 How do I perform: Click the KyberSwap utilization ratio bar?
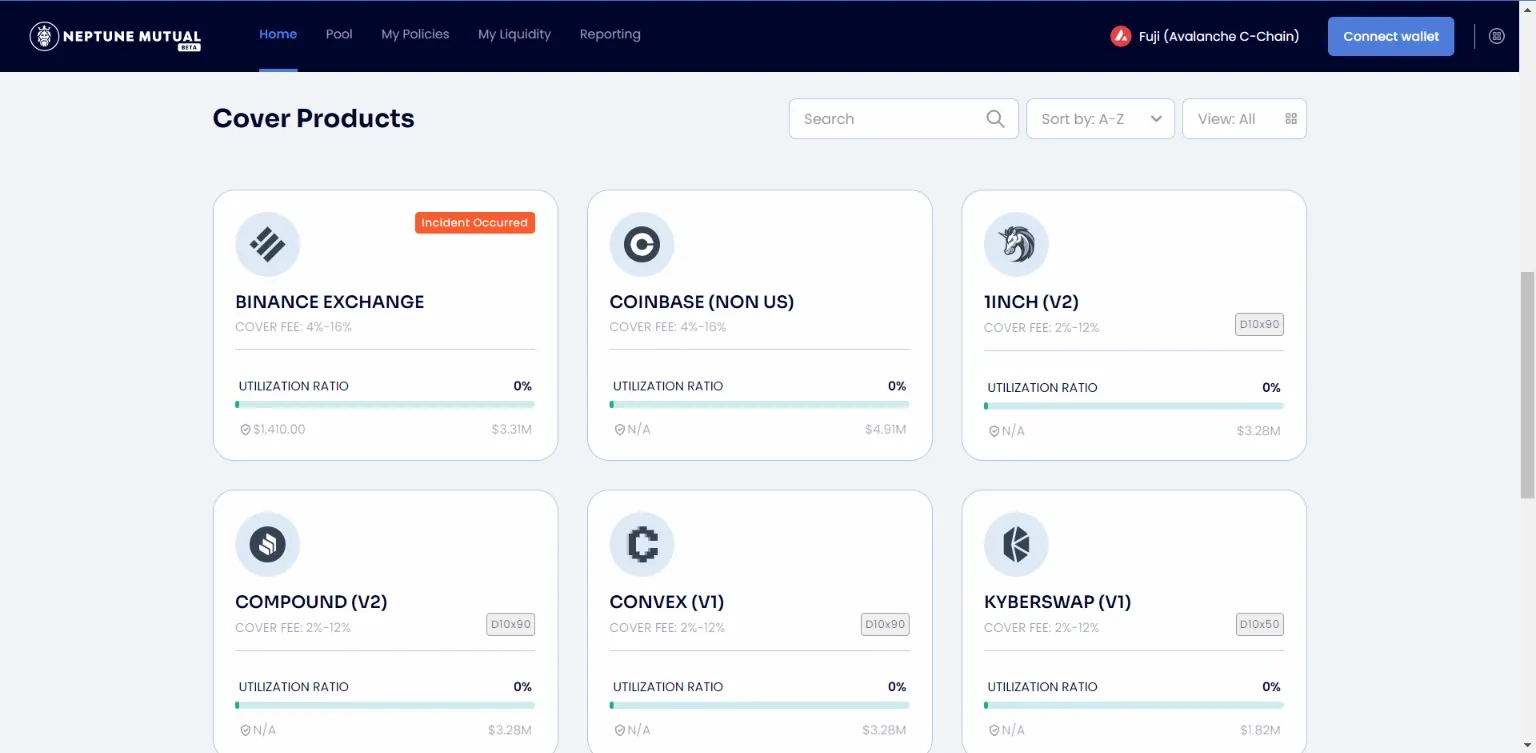pyautogui.click(x=1134, y=705)
